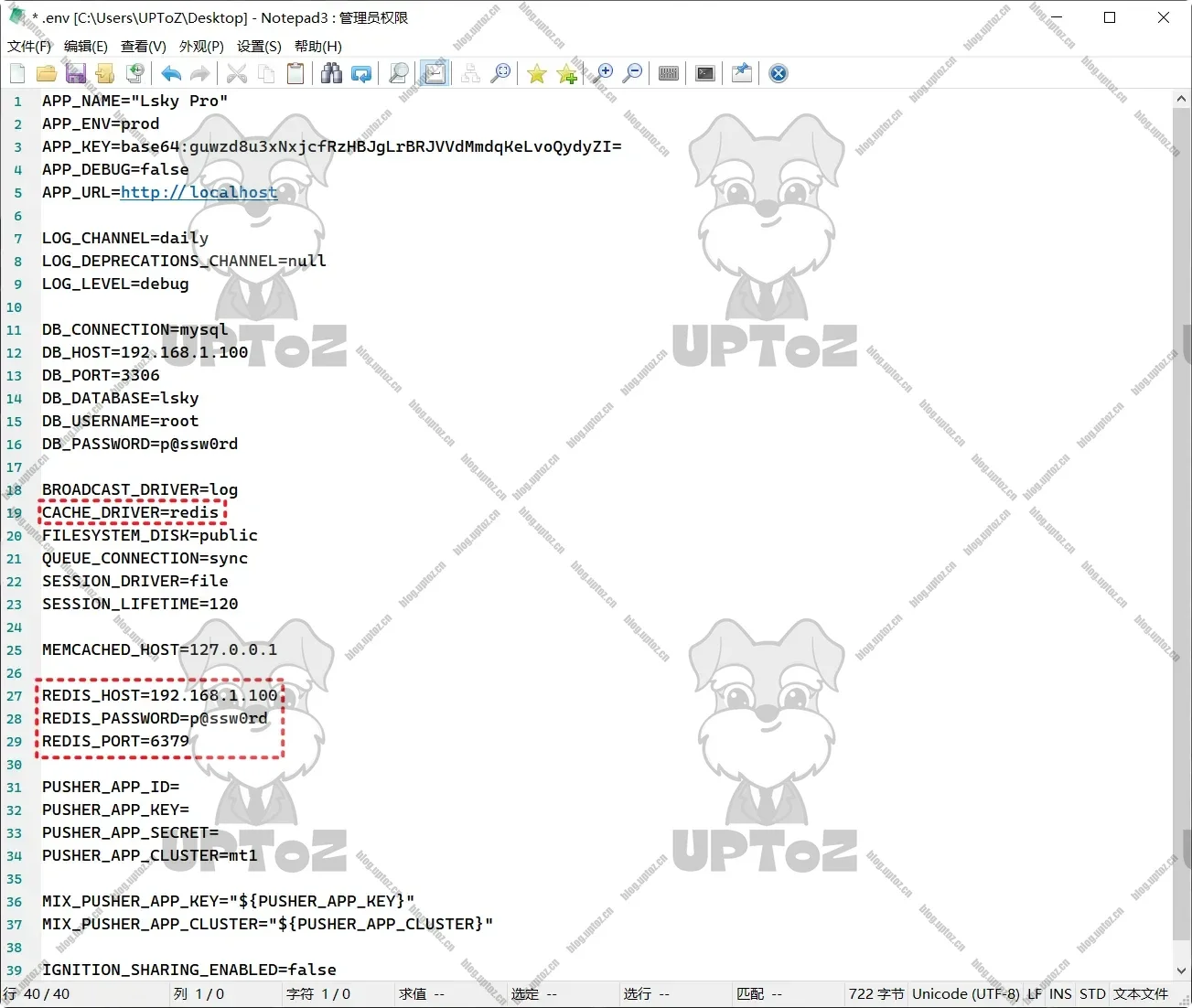Add to favorites via star-plus icon
This screenshot has height=1008, width=1192.
pyautogui.click(x=566, y=74)
